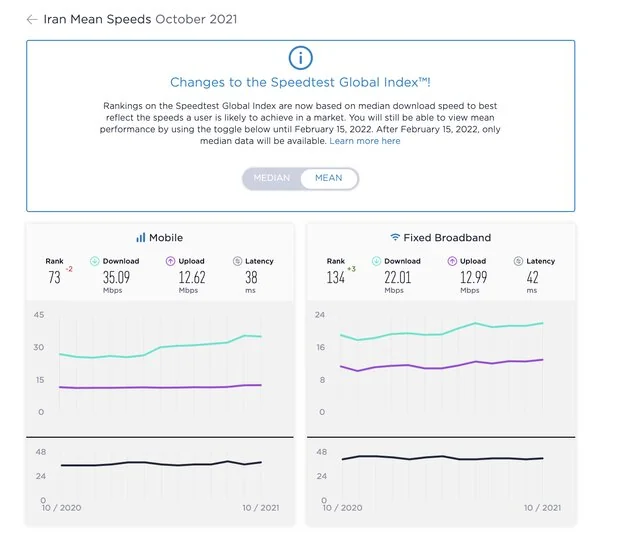620x533 pixels.
Task: Open the Learn more here link
Action: 365,141
